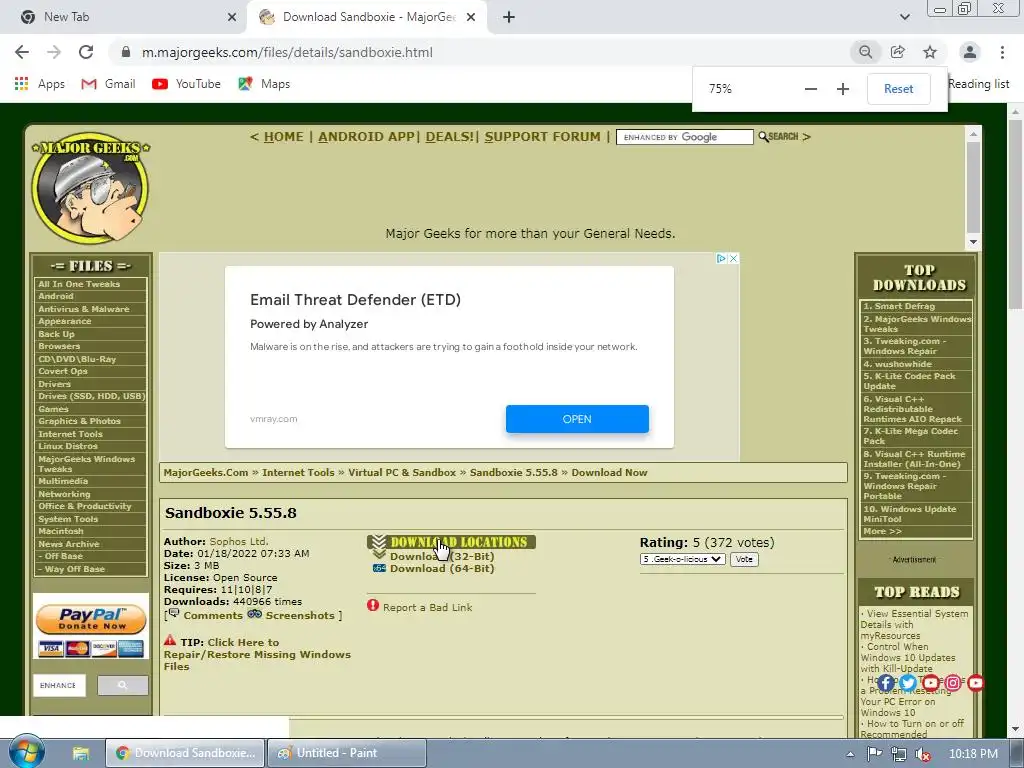Click the red Report a Bad Link icon
The width and height of the screenshot is (1024, 768).
click(x=373, y=605)
